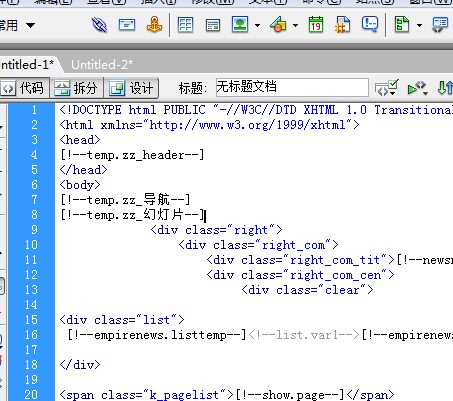The width and height of the screenshot is (453, 401).
Task: Click the div class="right_com_cen" code line
Action: (x=300, y=275)
